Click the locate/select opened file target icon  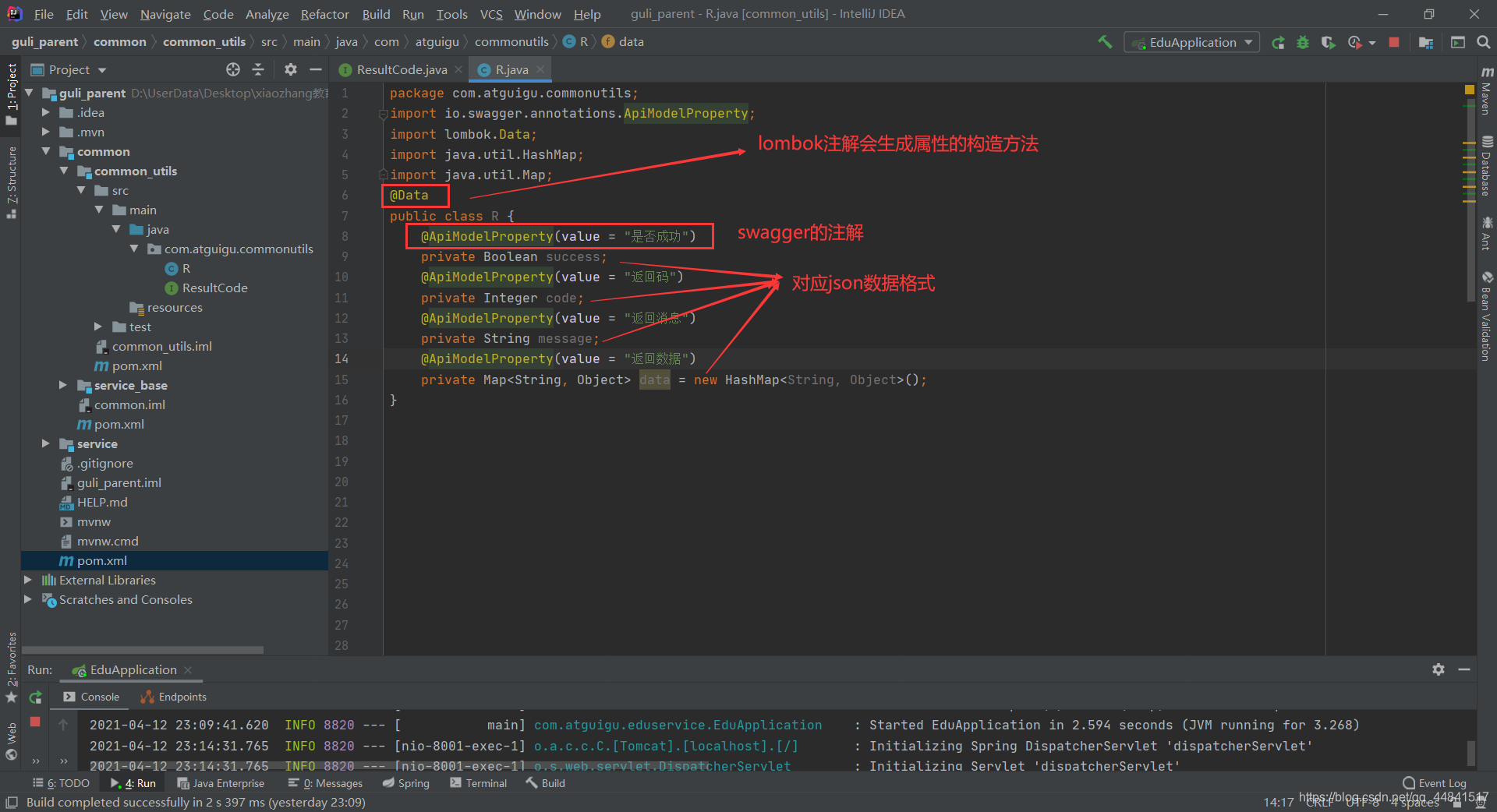[x=233, y=69]
